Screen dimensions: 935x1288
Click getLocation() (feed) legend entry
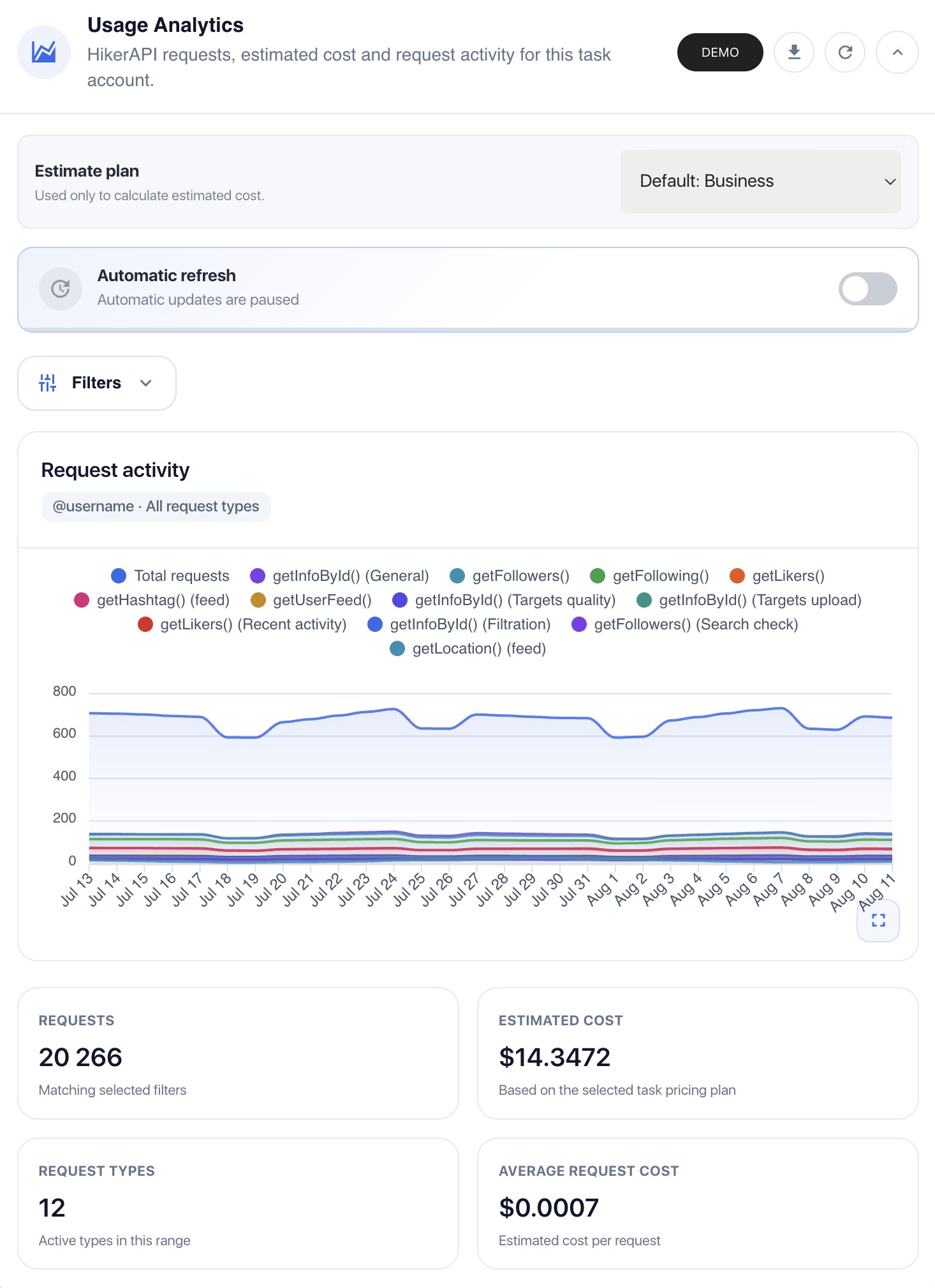[x=468, y=648]
